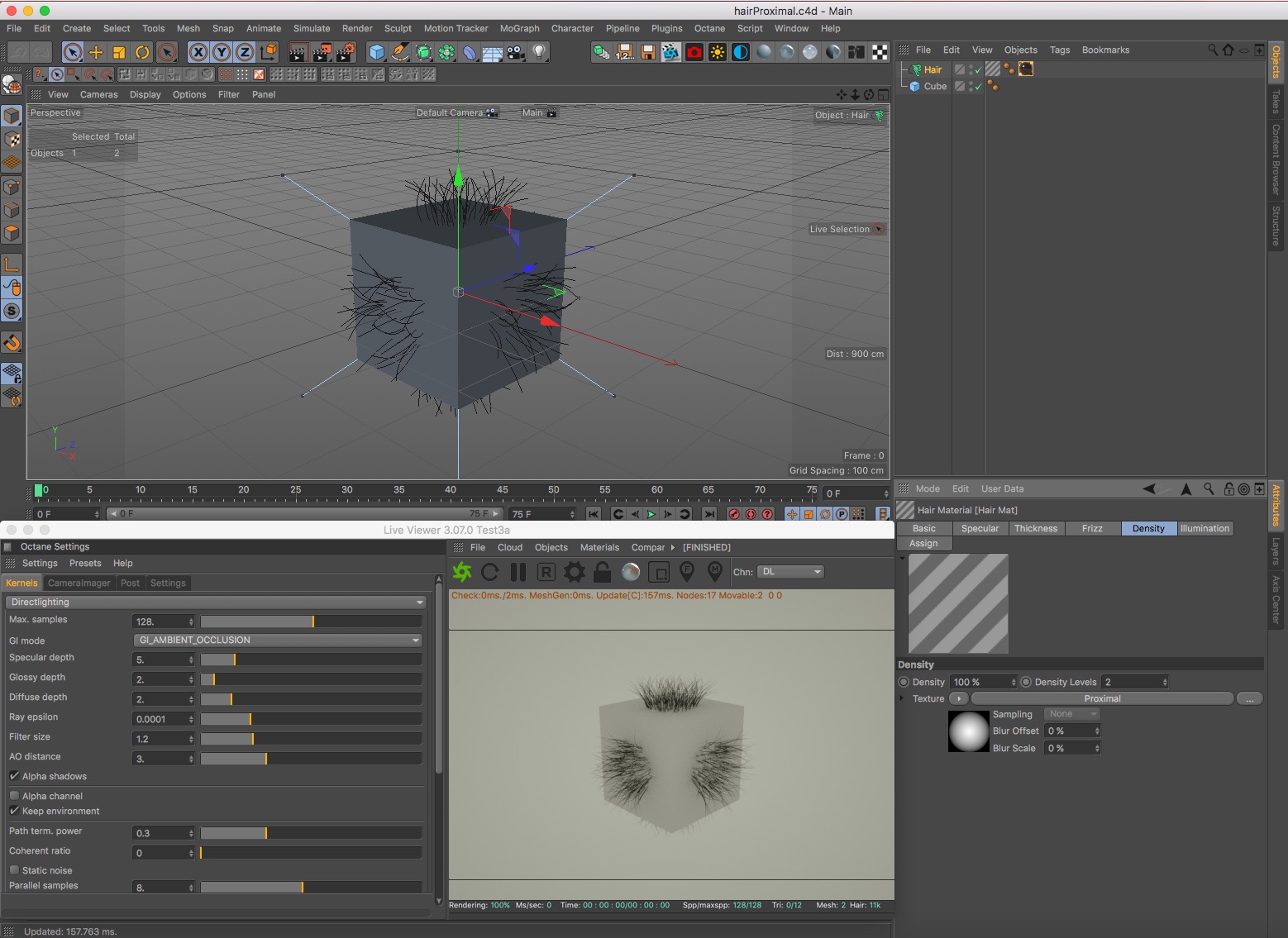The height and width of the screenshot is (938, 1288).
Task: Disable Alpha shadows checkbox
Action: (x=14, y=776)
